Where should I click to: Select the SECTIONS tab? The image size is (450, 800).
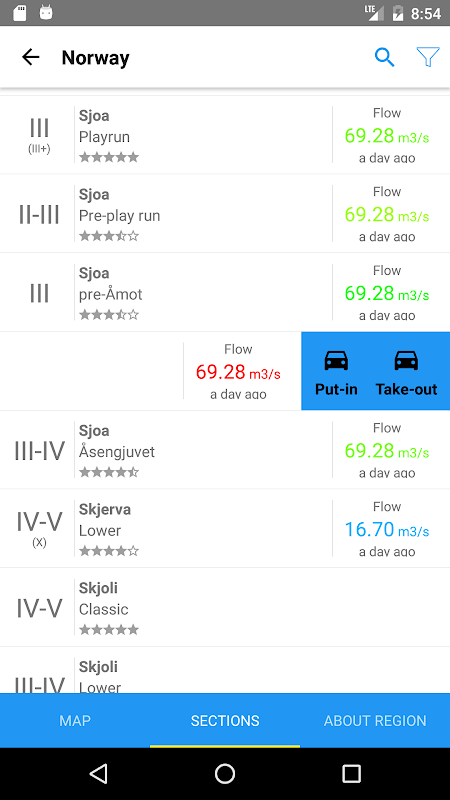(225, 720)
